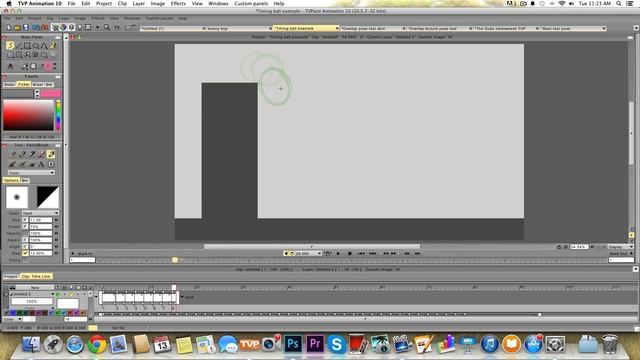Click the color wheel icon in toolbar

click(x=63, y=27)
